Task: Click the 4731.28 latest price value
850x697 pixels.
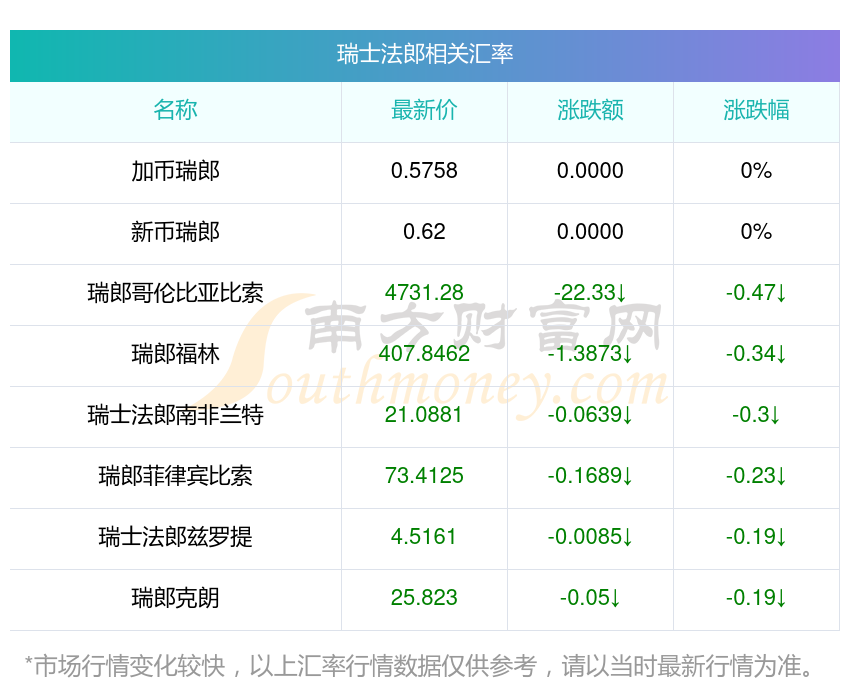Action: pyautogui.click(x=424, y=293)
